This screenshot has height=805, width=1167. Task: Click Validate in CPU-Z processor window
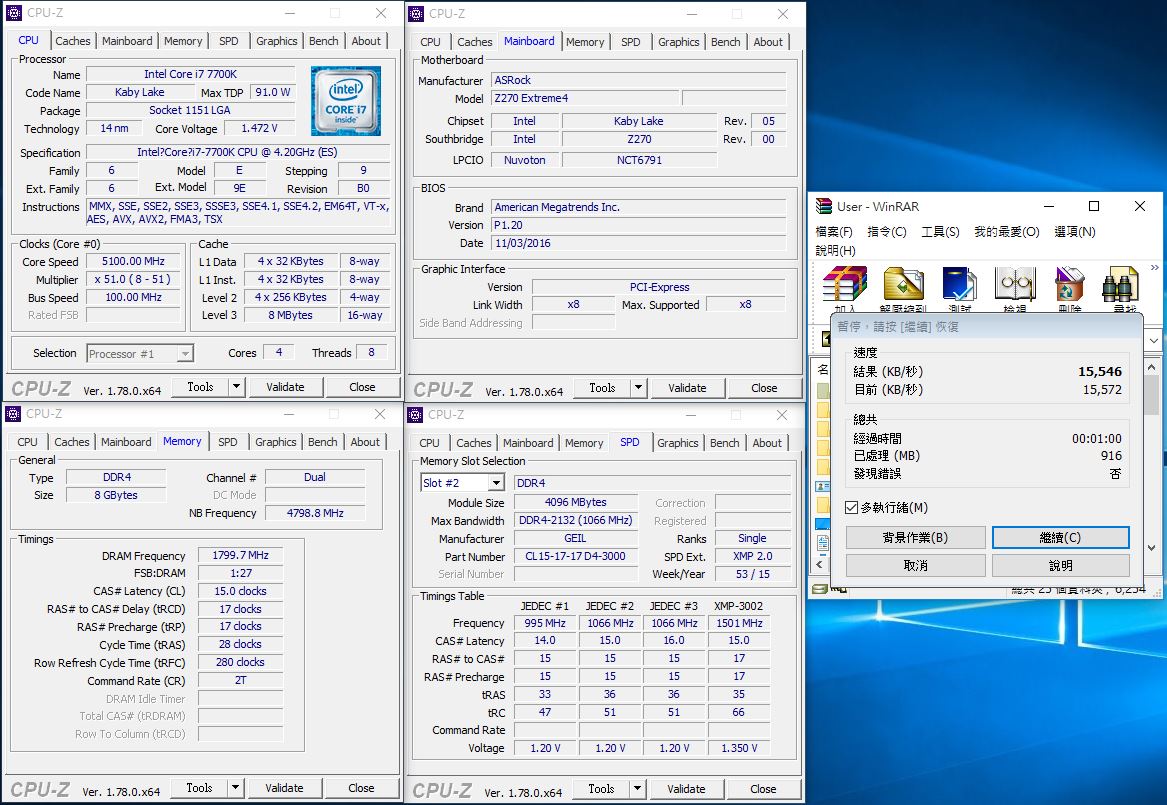click(285, 387)
